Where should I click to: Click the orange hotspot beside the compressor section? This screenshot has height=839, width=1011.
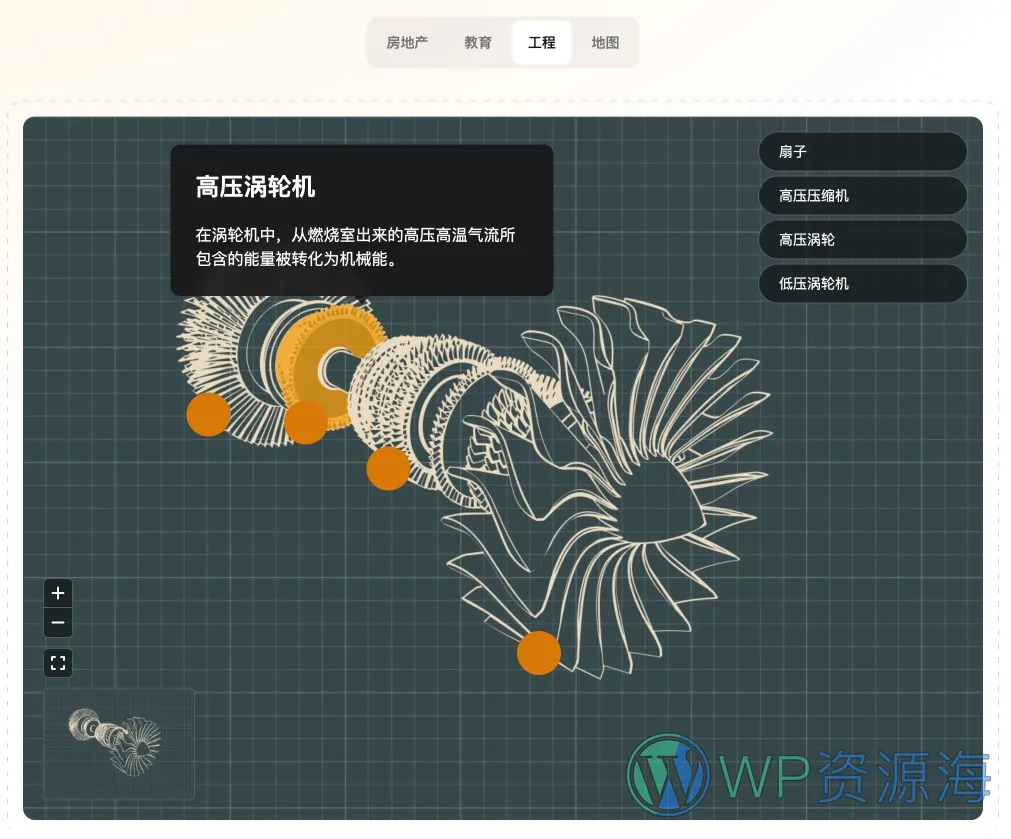click(388, 468)
